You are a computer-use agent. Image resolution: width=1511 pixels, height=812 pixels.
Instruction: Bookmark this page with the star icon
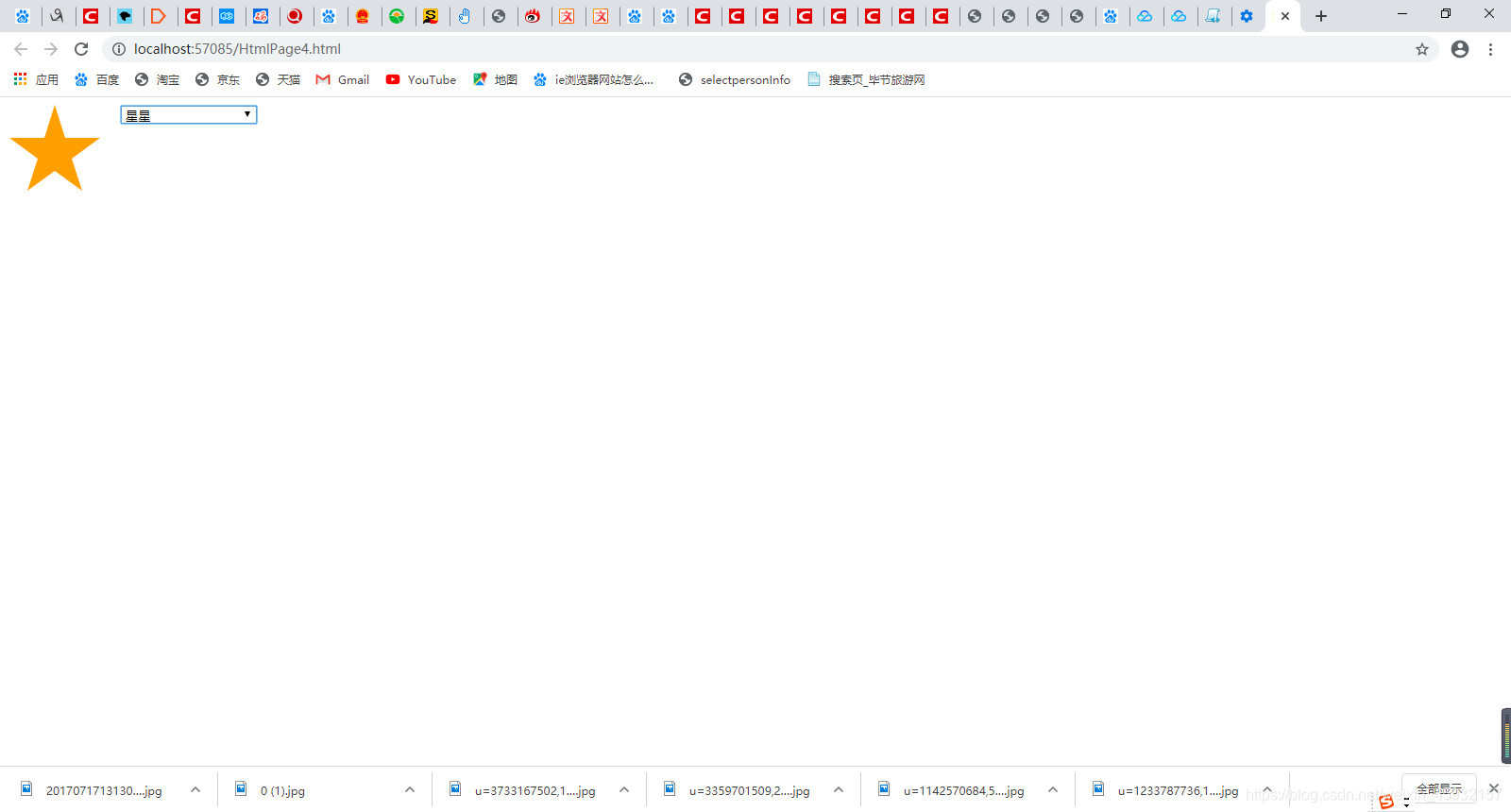[x=1422, y=49]
